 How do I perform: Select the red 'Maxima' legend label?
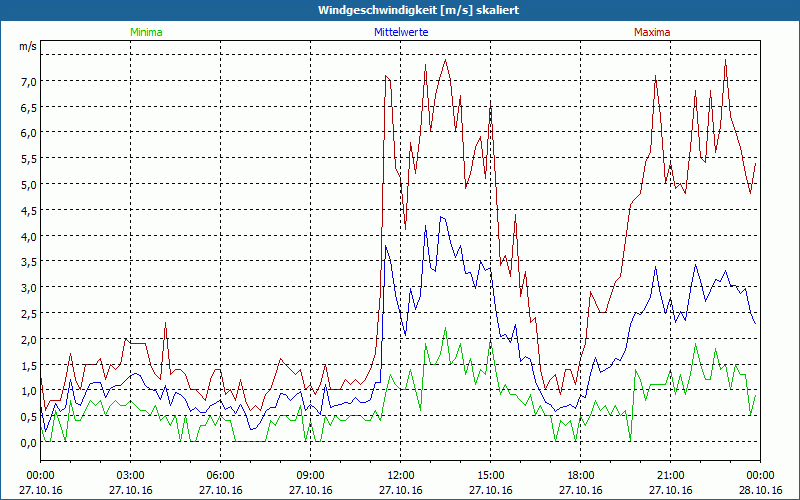point(652,32)
